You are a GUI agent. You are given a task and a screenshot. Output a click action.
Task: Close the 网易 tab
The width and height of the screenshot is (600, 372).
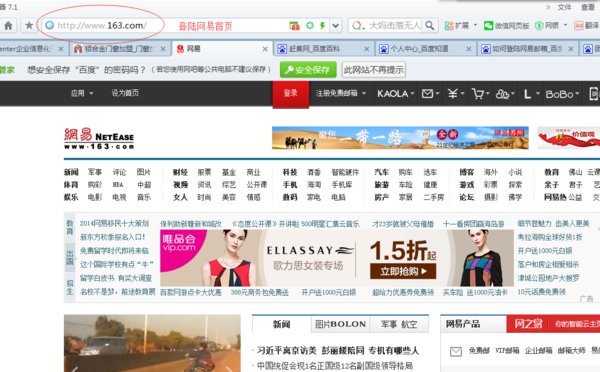265,49
